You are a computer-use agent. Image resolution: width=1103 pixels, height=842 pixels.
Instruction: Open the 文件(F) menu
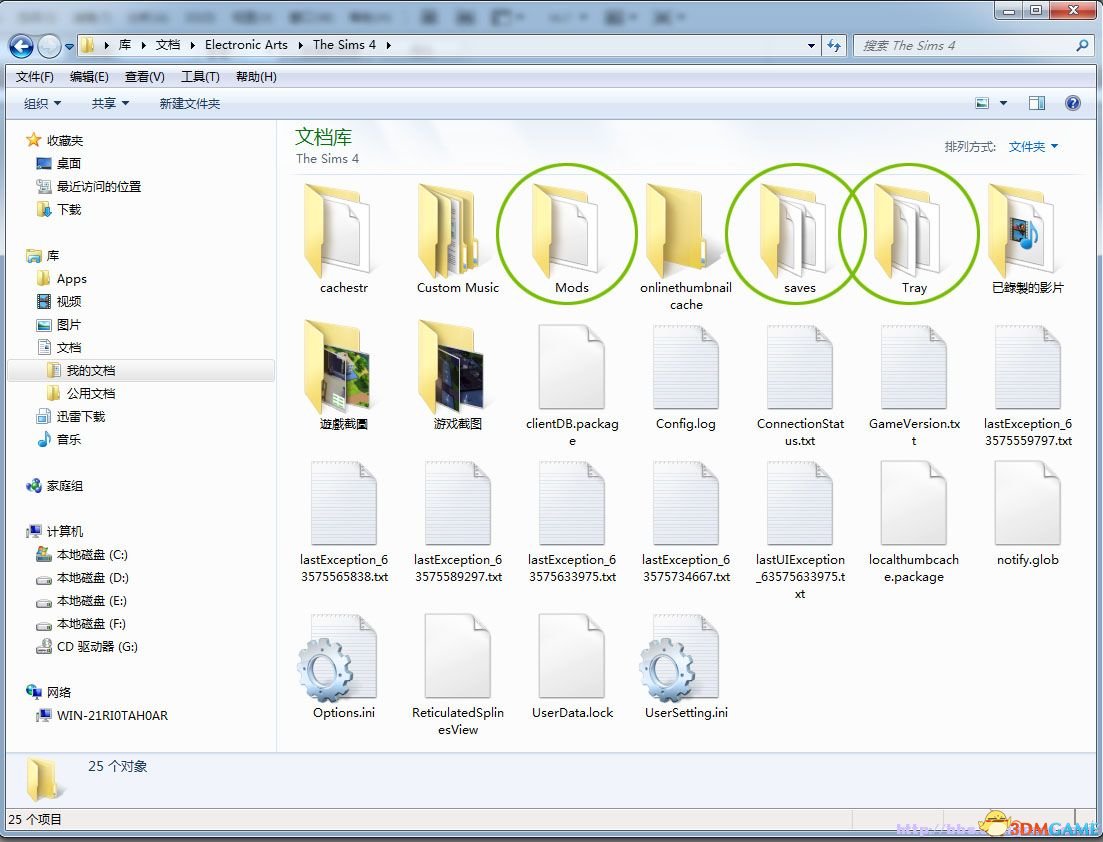(35, 77)
